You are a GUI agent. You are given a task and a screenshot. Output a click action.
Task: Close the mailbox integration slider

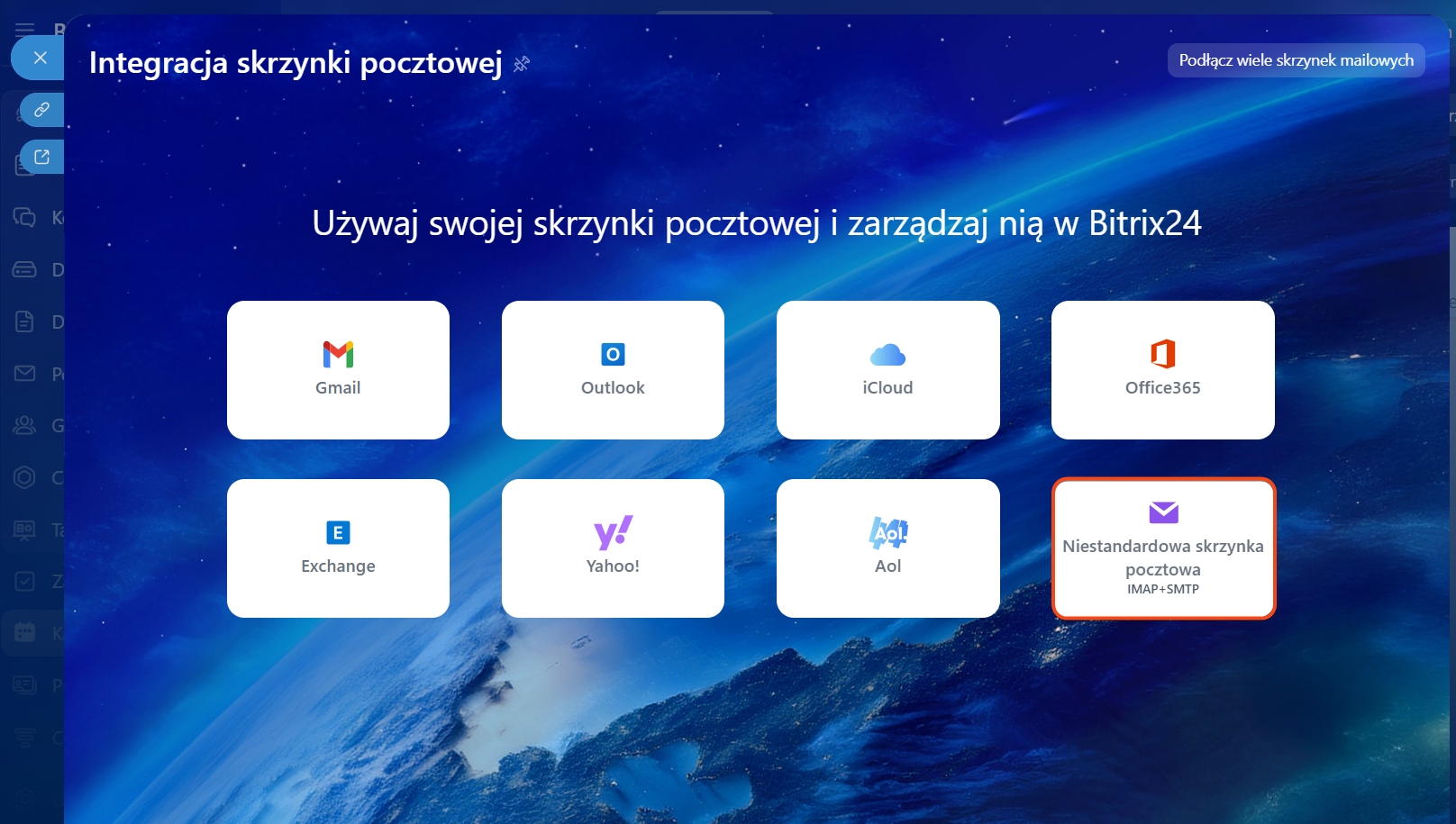pyautogui.click(x=40, y=58)
